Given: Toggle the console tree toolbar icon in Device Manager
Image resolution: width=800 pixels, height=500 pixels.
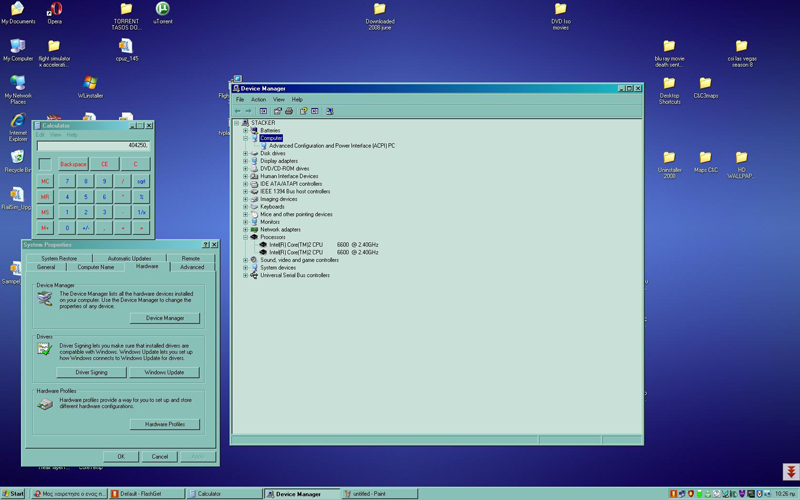Looking at the screenshot, I should pyautogui.click(x=263, y=111).
